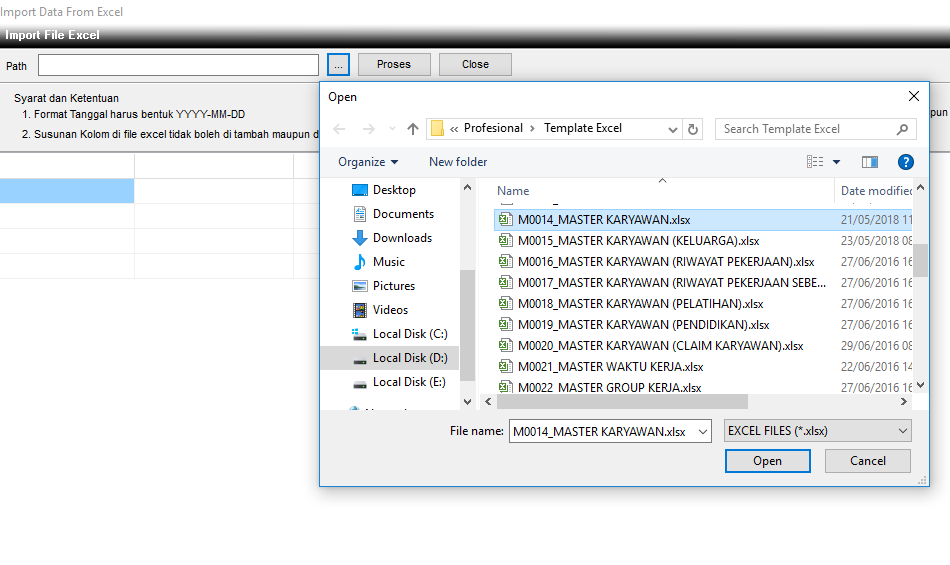
Task: Click the Refresh icon in address bar
Action: (694, 129)
